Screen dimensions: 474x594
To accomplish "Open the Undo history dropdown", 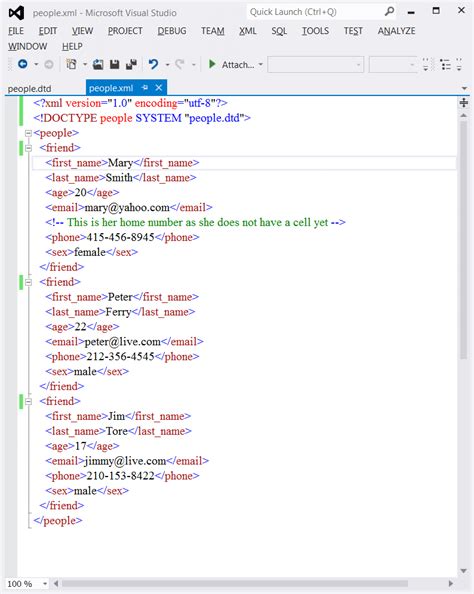I will 167,65.
